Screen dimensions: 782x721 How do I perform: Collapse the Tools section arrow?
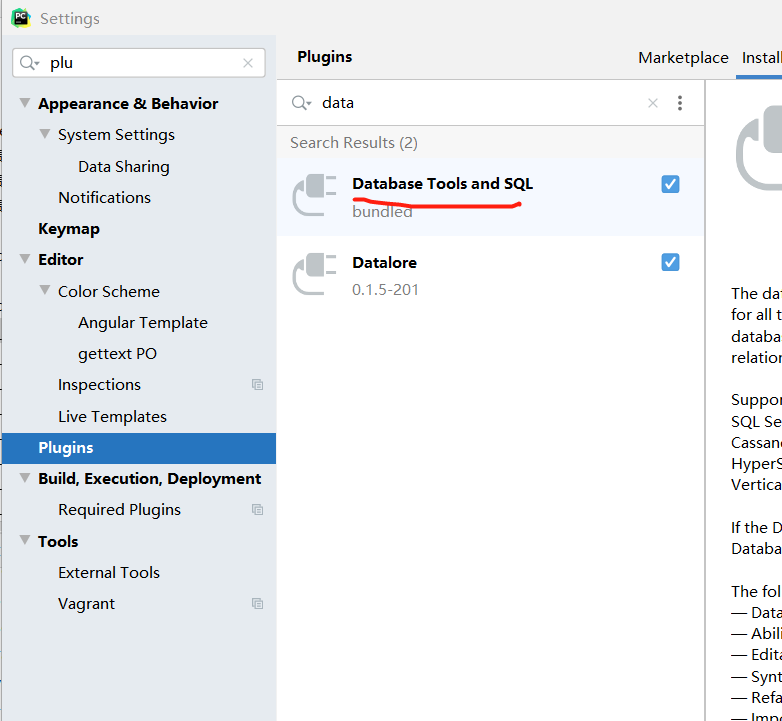tap(24, 540)
